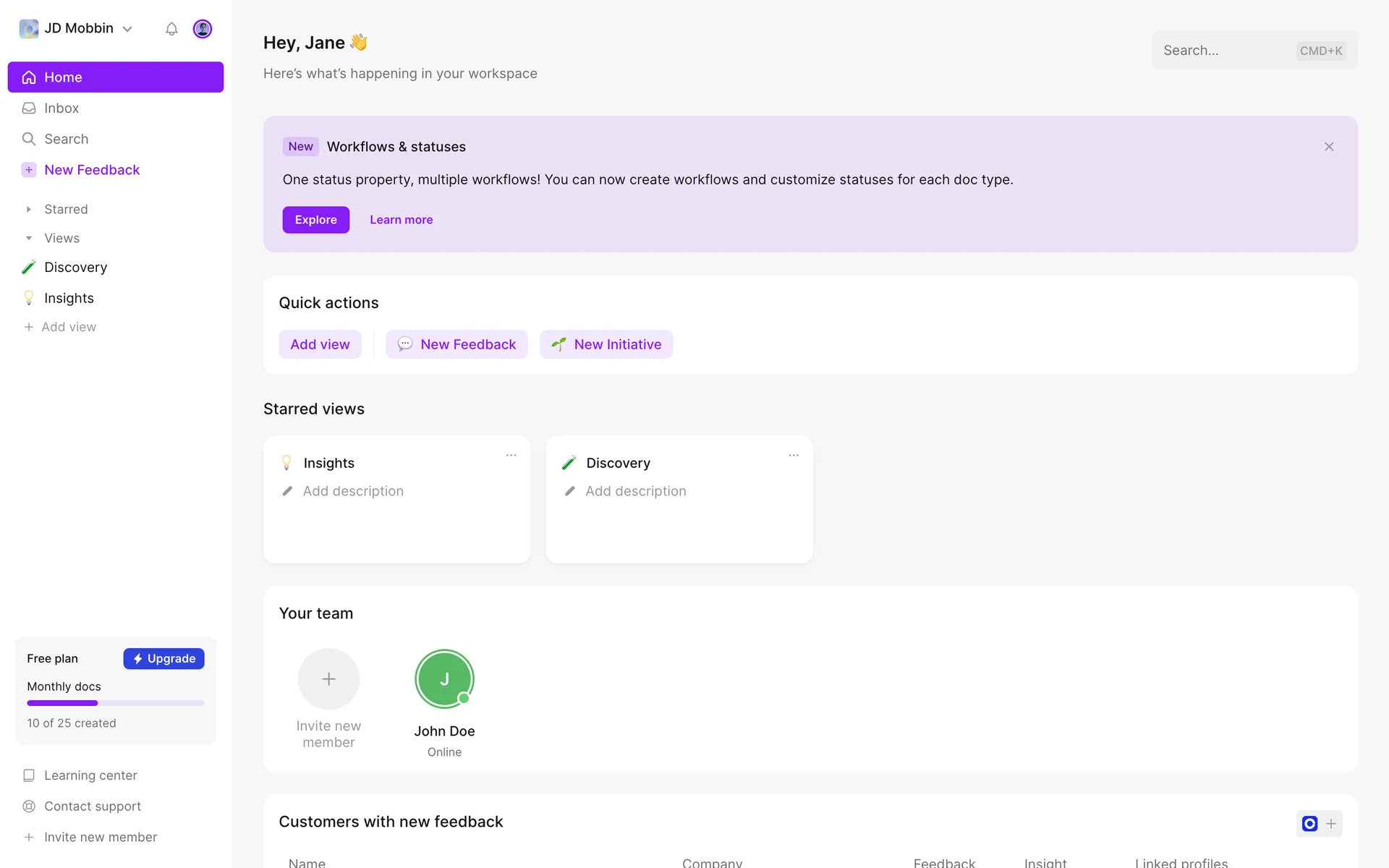The image size is (1389, 868).
Task: Click the Monthly docs progress bar
Action: [x=115, y=703]
